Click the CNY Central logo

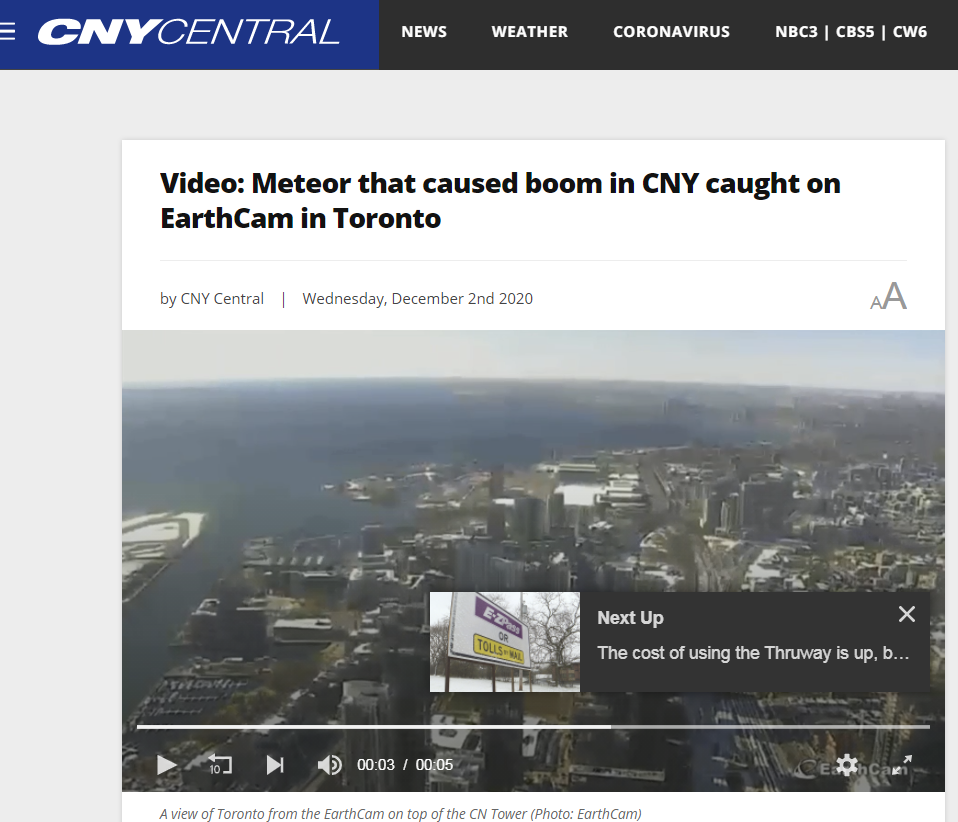[x=188, y=32]
